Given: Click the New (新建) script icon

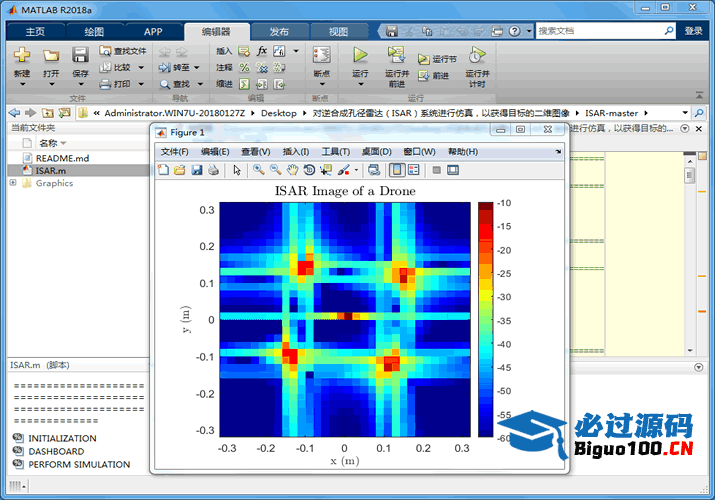Looking at the screenshot, I should (x=22, y=55).
